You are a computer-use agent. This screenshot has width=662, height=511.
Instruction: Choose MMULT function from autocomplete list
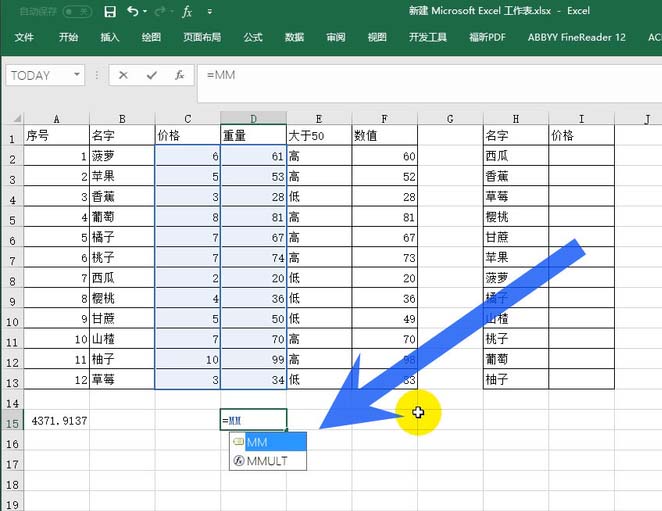(x=268, y=461)
